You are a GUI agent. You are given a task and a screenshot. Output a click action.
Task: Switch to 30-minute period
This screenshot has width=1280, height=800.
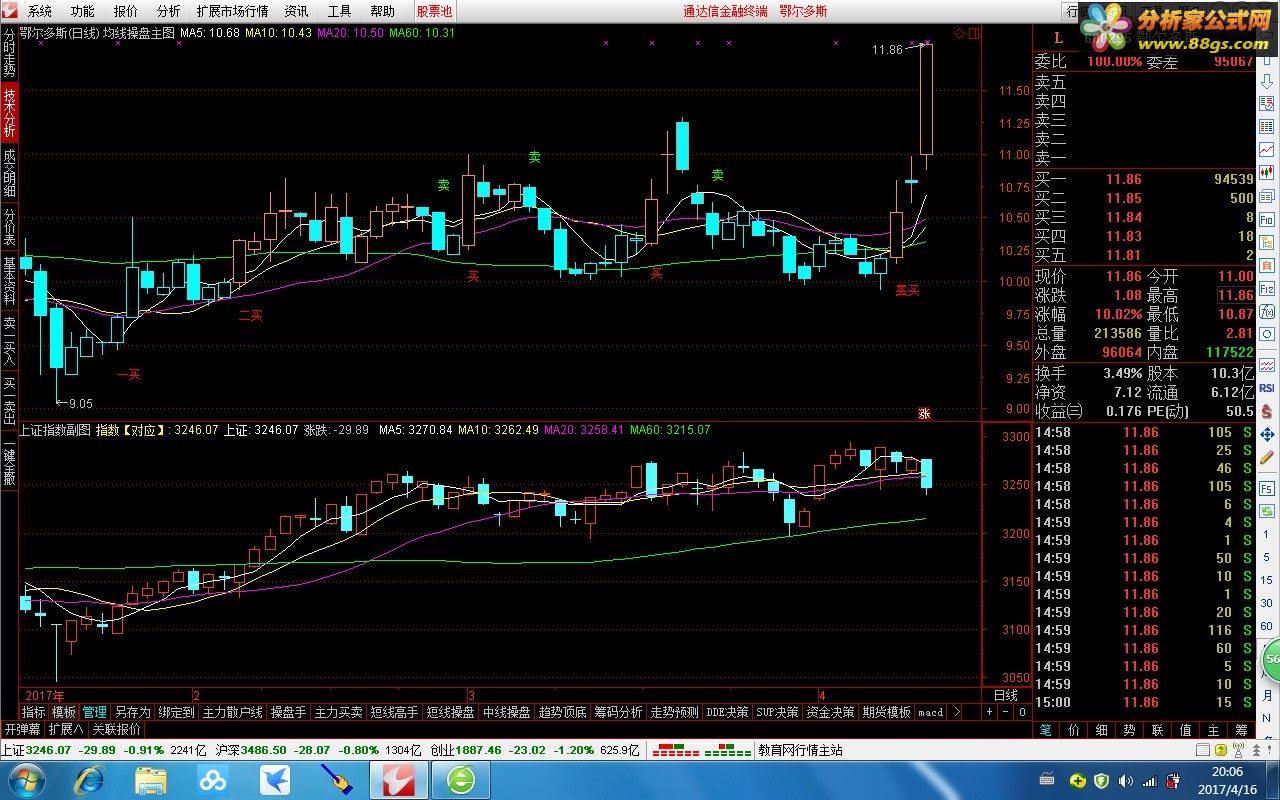point(1265,603)
